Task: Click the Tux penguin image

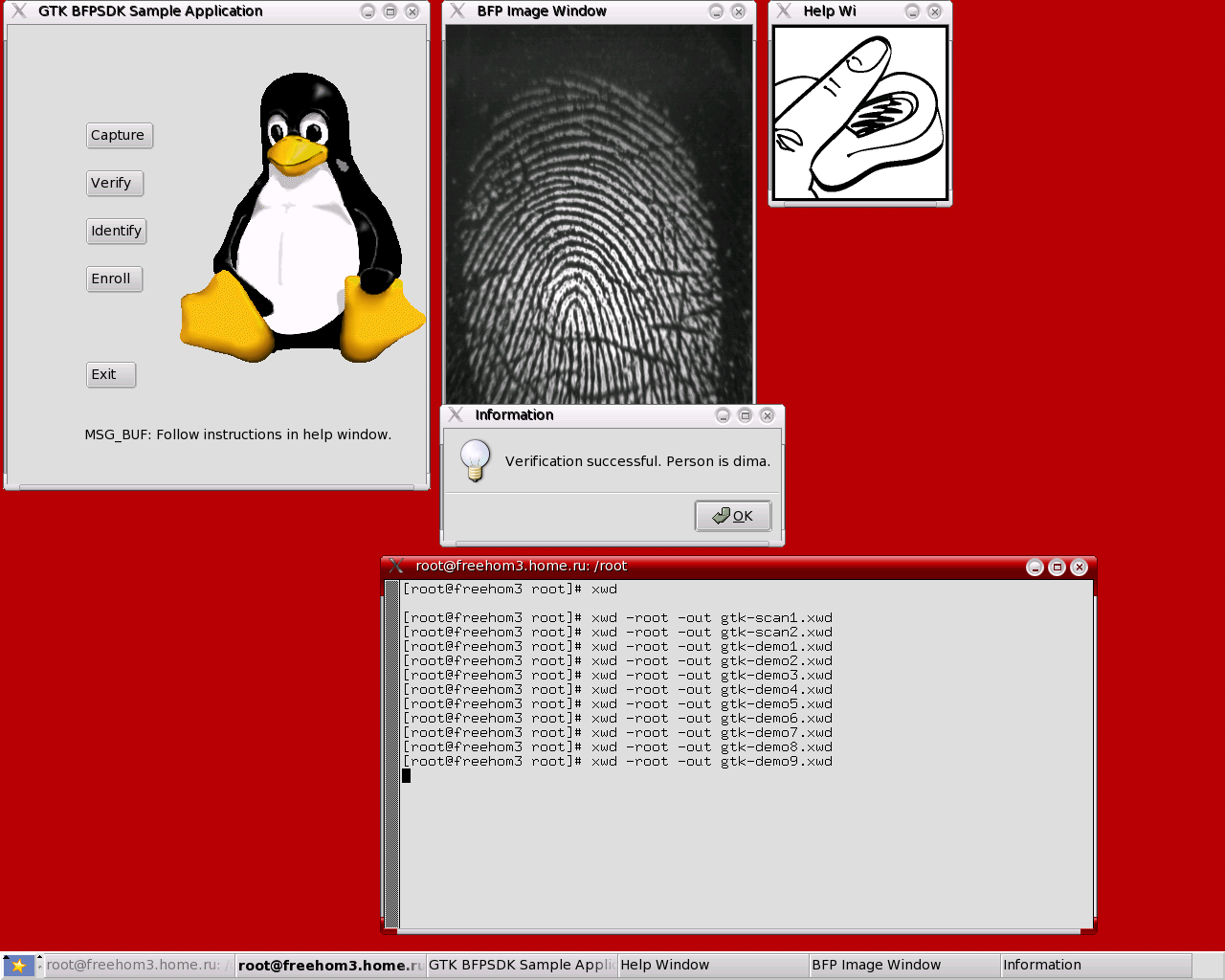Action: [301, 220]
